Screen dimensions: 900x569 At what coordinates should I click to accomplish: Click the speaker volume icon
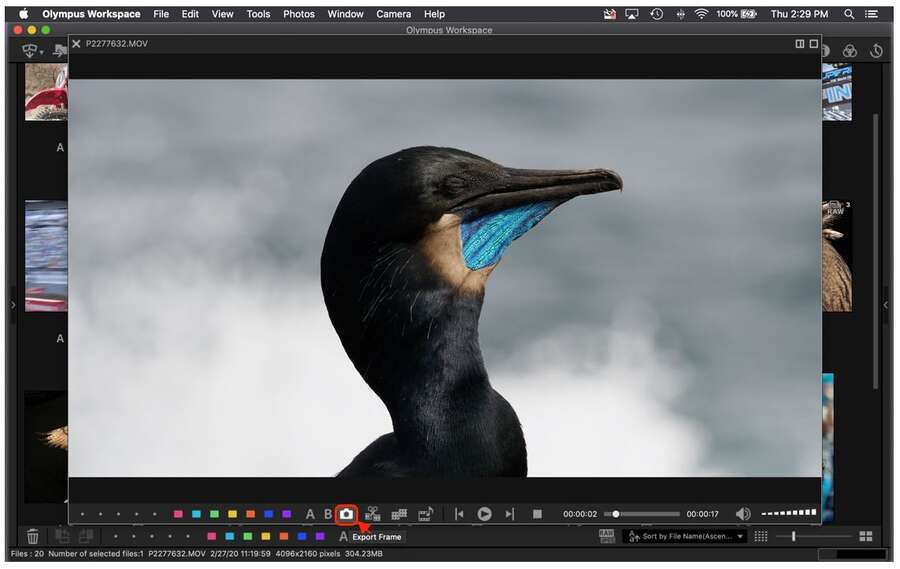pyautogui.click(x=743, y=514)
